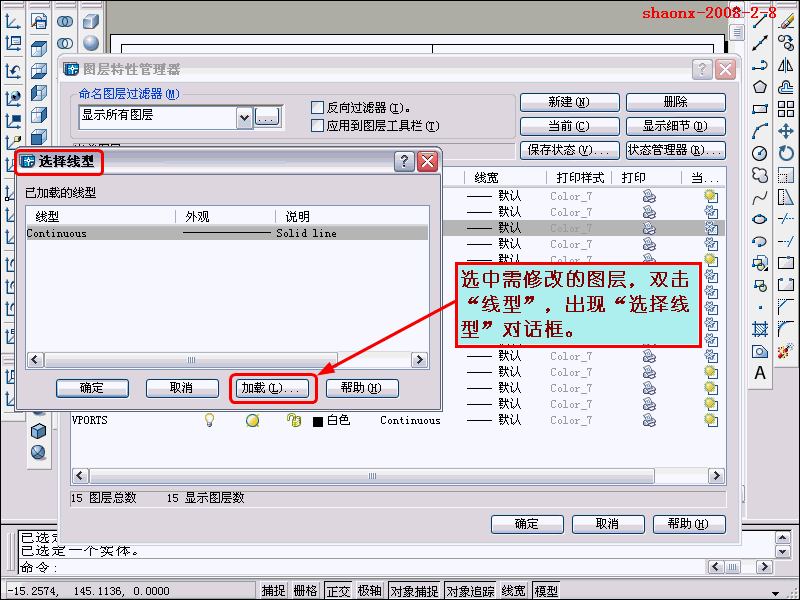Toggle 对象捕捉 in status bar
The image size is (800, 600).
pos(414,591)
